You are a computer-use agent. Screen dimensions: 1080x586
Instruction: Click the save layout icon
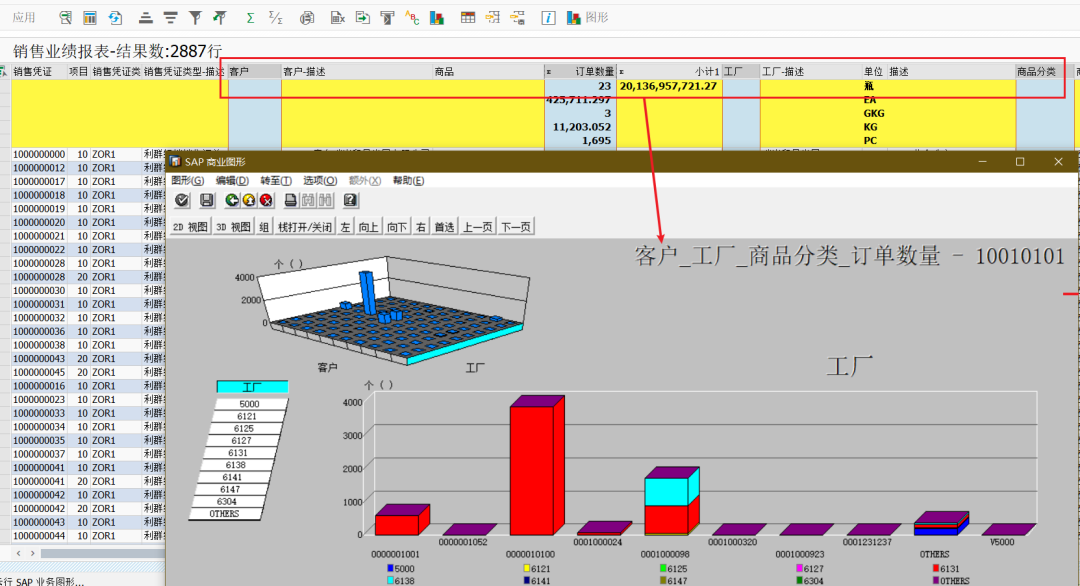[517, 18]
